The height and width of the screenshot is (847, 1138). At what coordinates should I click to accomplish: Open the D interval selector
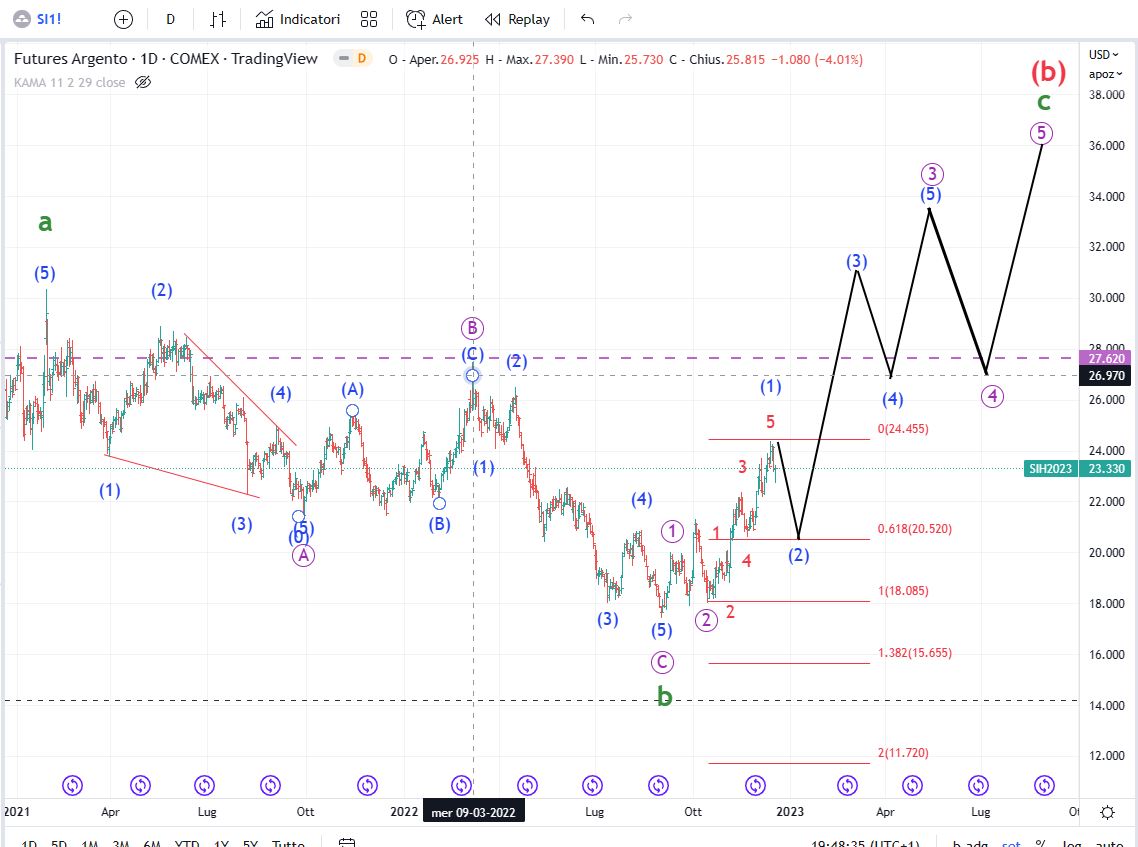(171, 20)
